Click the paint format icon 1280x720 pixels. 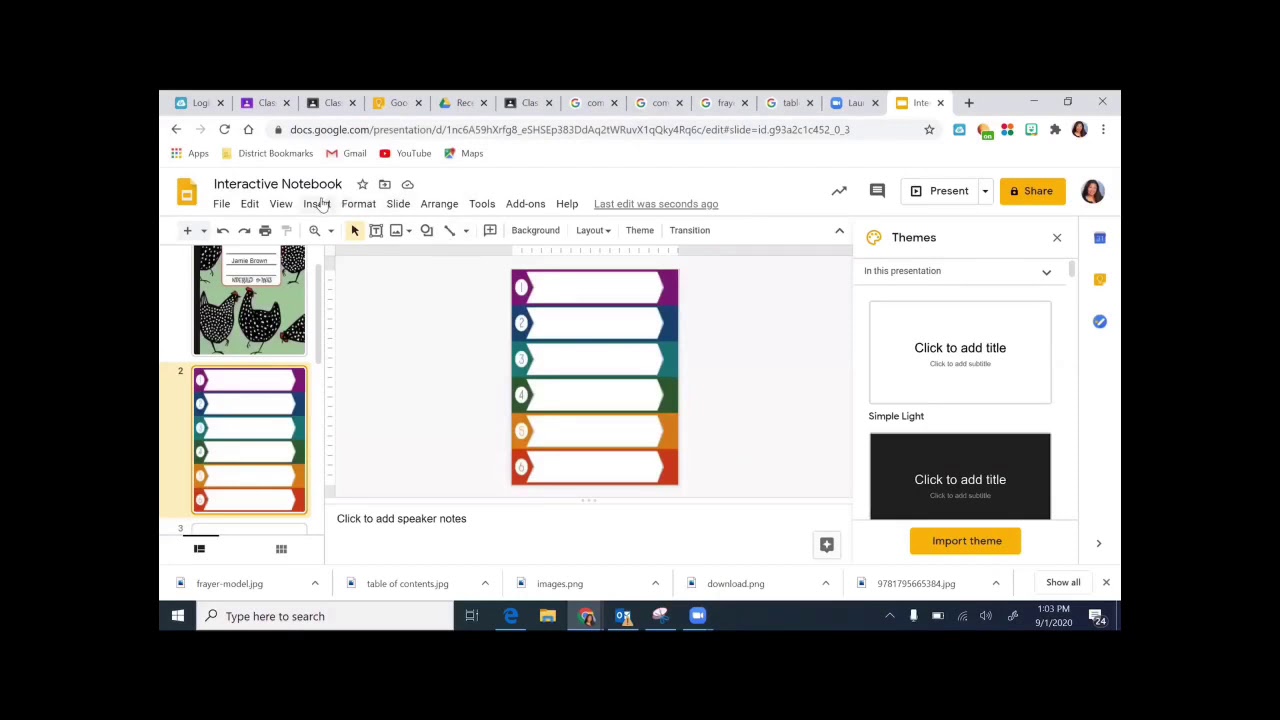click(x=286, y=230)
